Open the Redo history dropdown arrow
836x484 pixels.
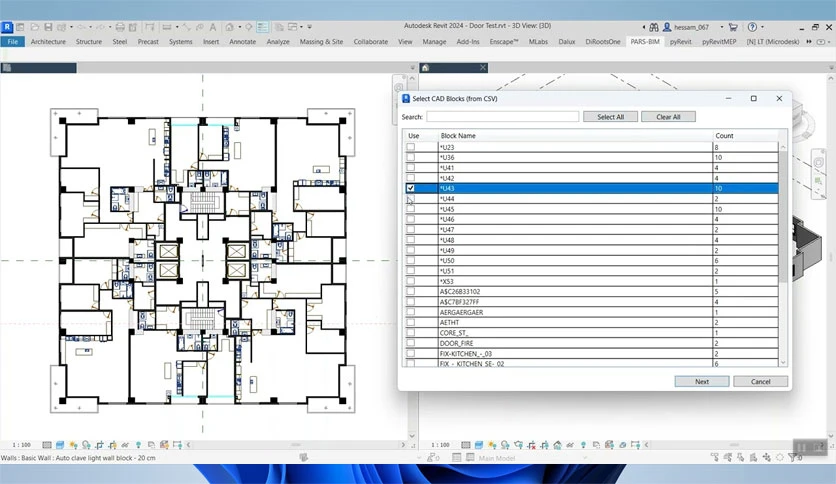[x=110, y=27]
